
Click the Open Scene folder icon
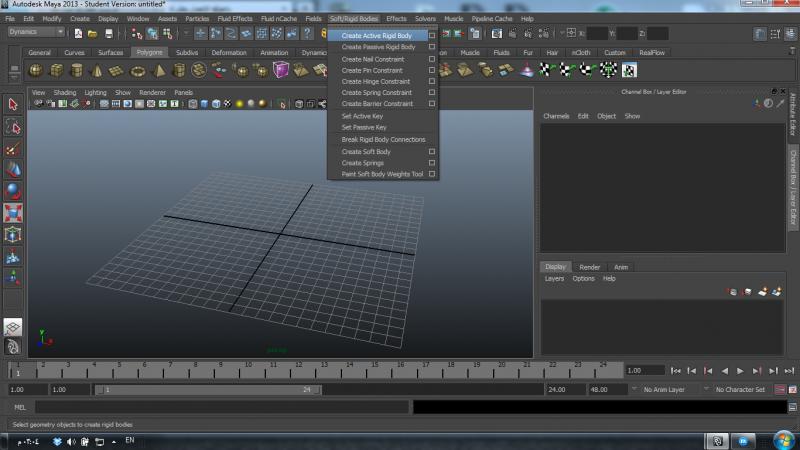(x=92, y=34)
